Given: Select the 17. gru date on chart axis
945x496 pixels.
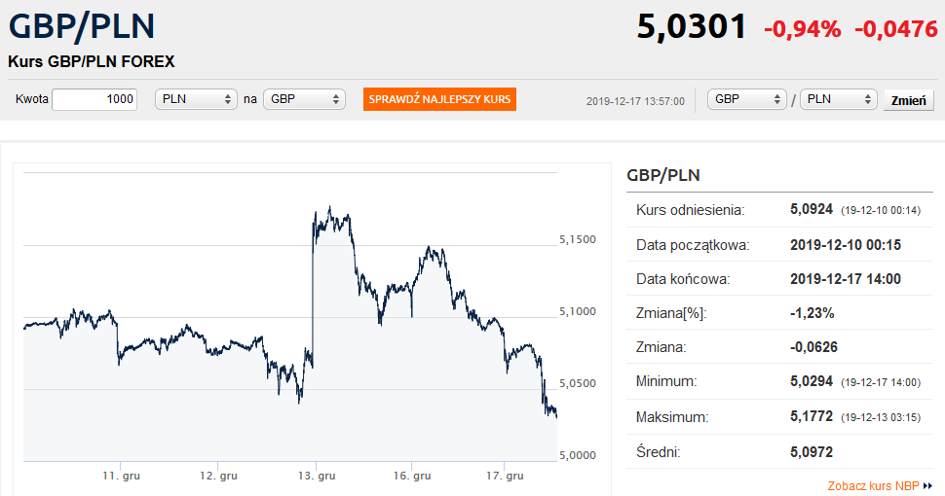Looking at the screenshot, I should tap(504, 475).
